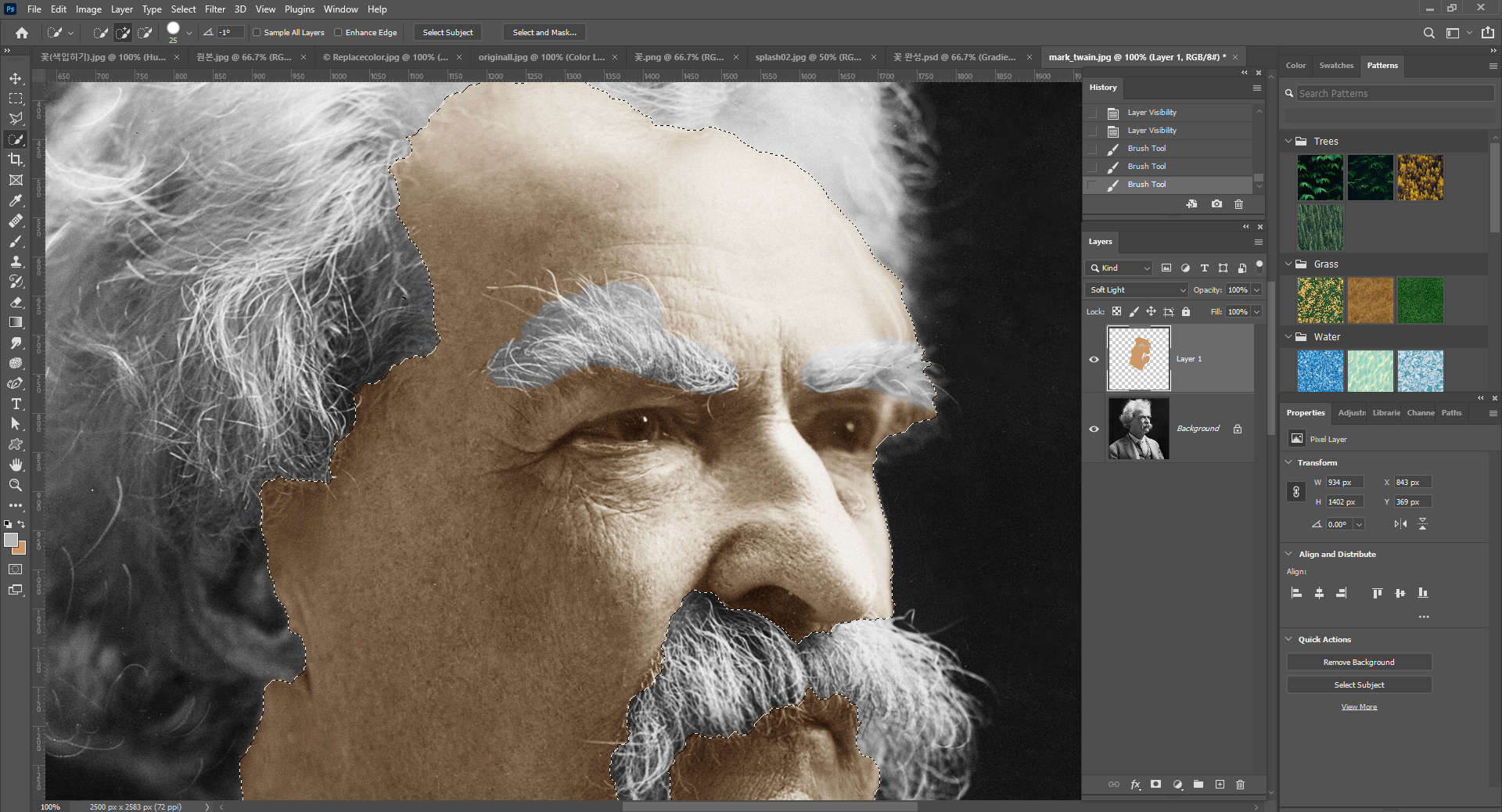The image size is (1502, 812).
Task: Open the Soft Light blend mode dropdown
Action: 1137,290
